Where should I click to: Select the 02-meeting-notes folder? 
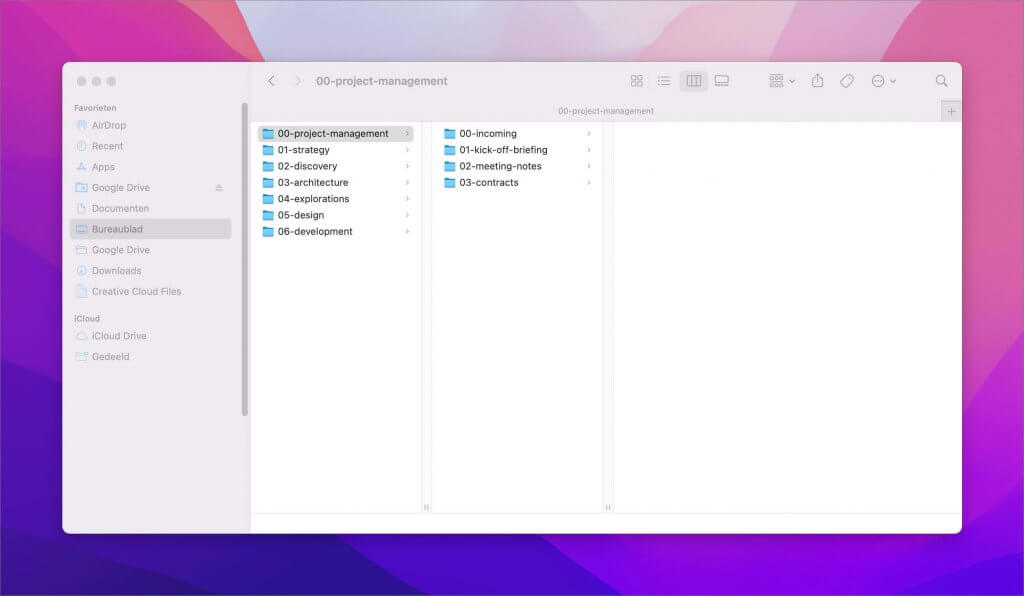(x=517, y=166)
